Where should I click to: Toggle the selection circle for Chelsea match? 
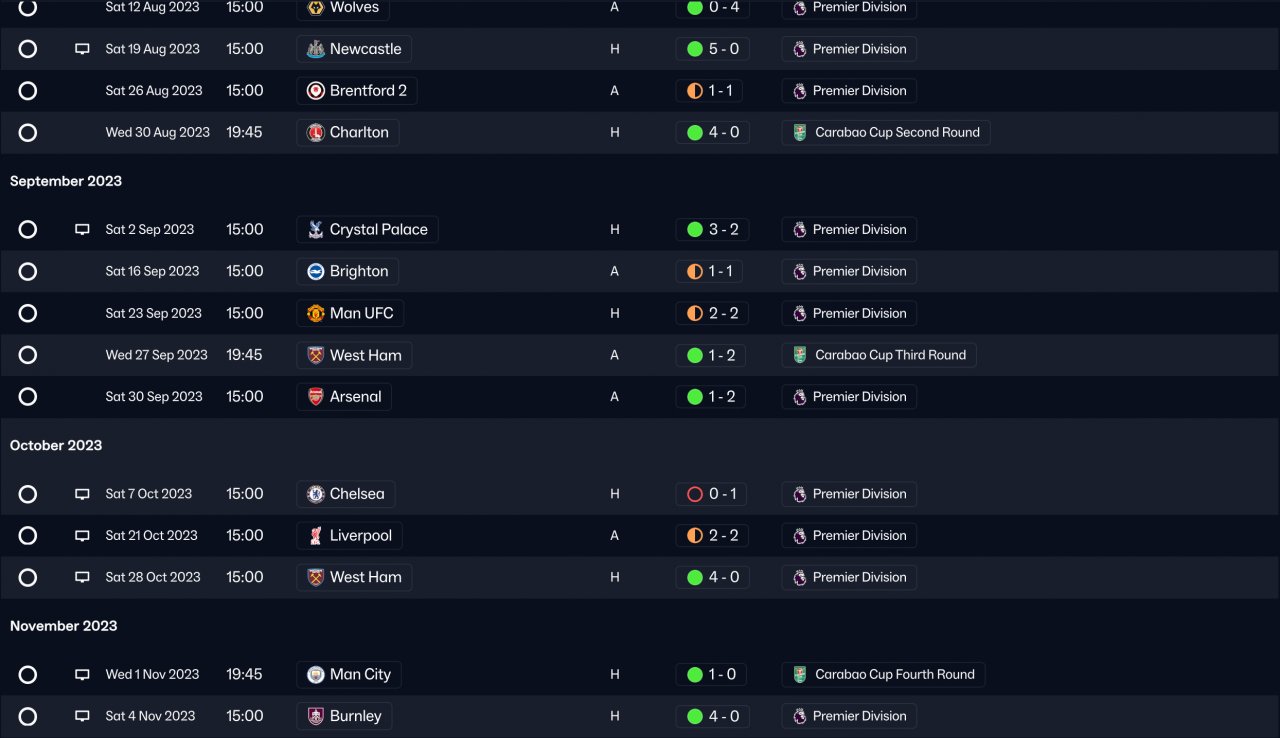[x=28, y=494]
